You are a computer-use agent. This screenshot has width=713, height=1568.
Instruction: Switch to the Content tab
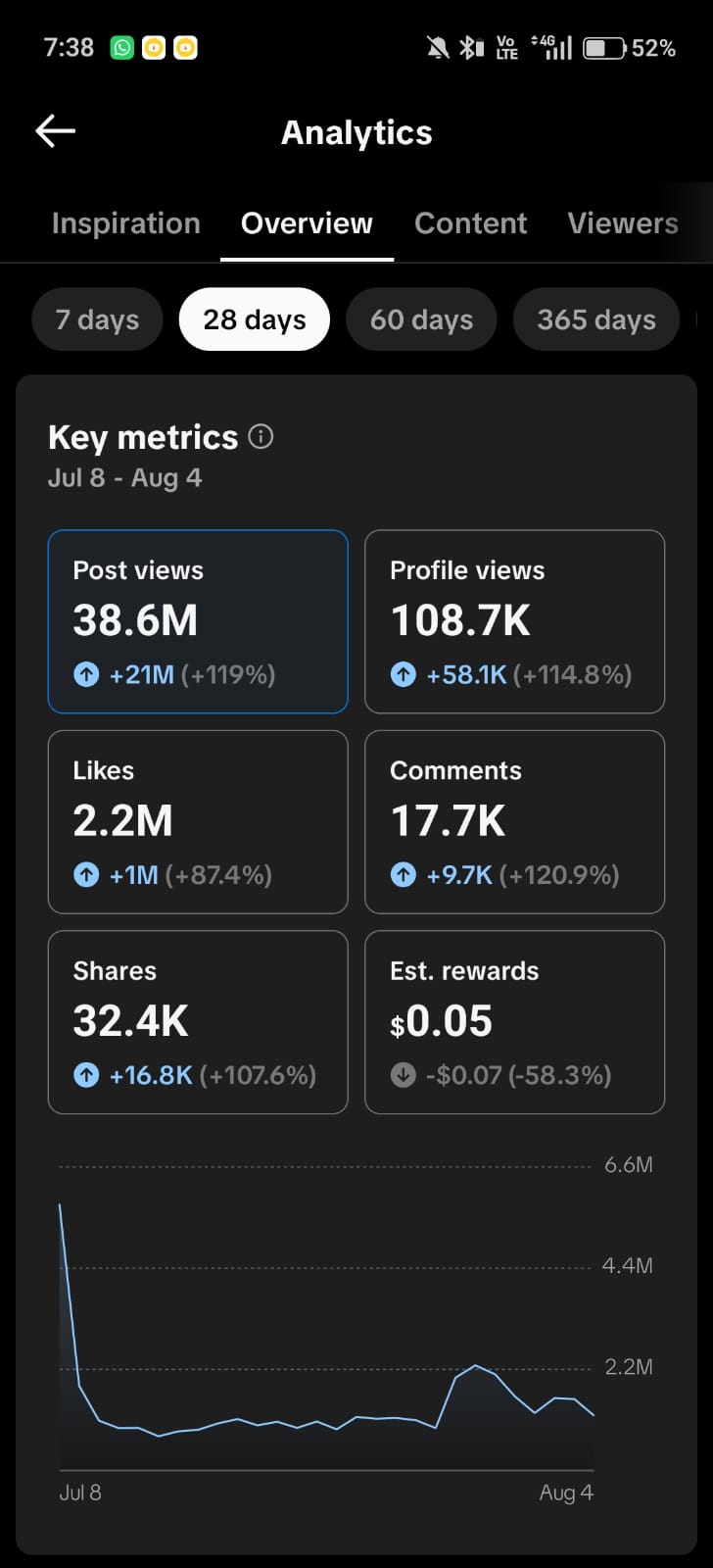pyautogui.click(x=471, y=223)
